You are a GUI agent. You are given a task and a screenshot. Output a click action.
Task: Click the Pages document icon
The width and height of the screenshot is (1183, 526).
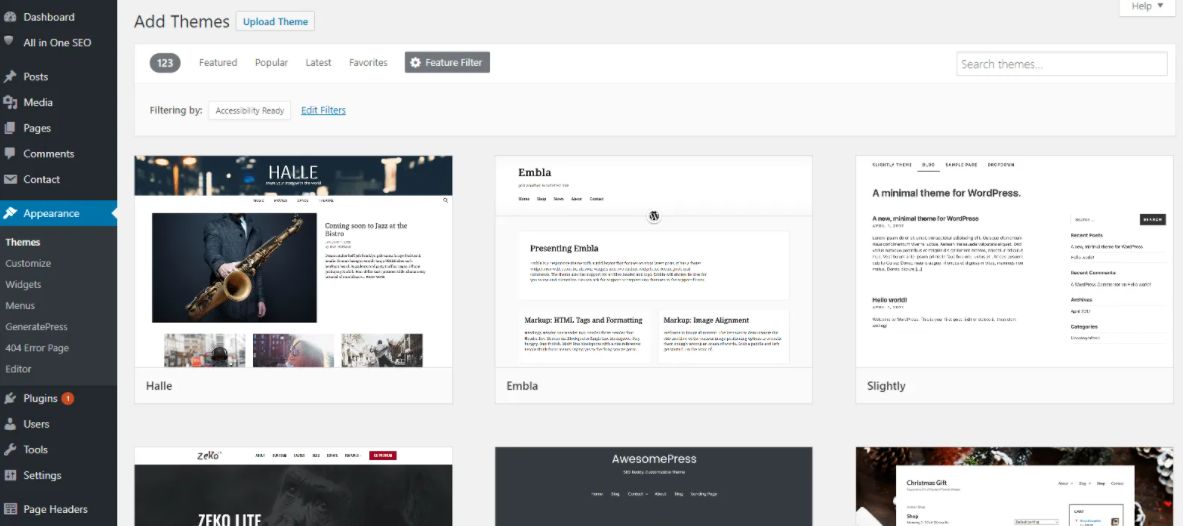point(10,128)
